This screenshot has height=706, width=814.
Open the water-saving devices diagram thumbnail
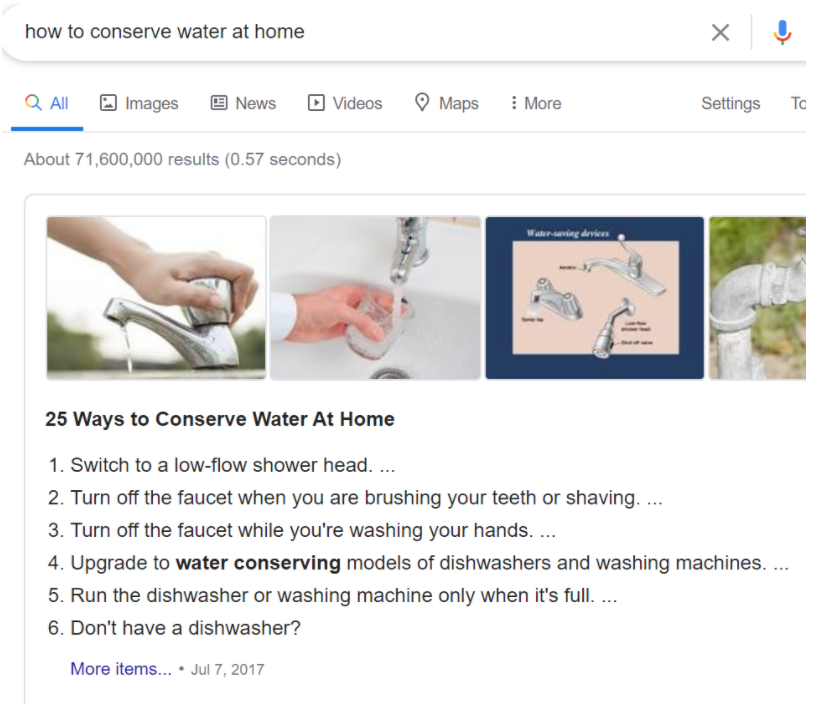(x=595, y=298)
